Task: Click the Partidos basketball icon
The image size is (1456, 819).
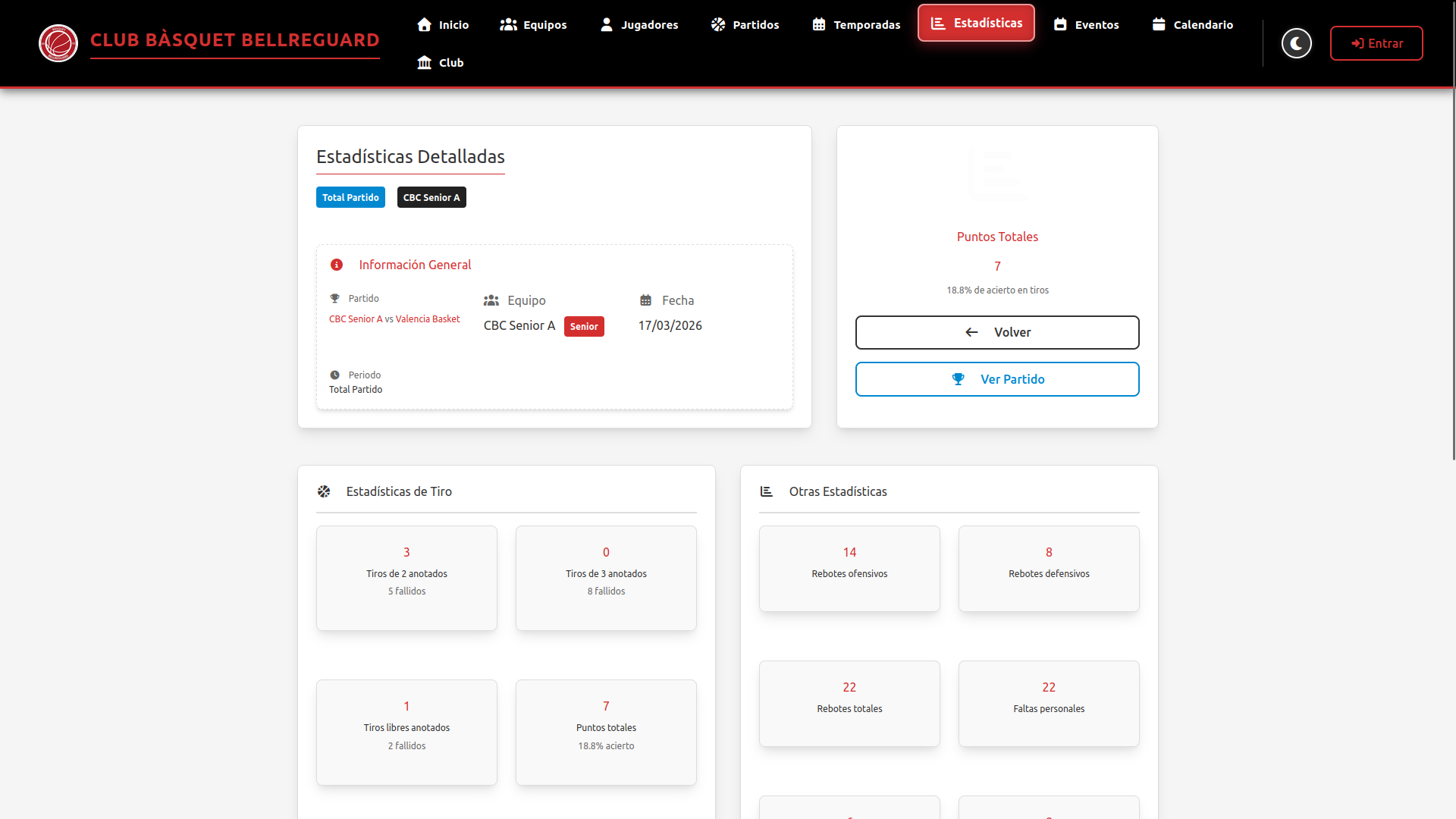Action: [718, 24]
